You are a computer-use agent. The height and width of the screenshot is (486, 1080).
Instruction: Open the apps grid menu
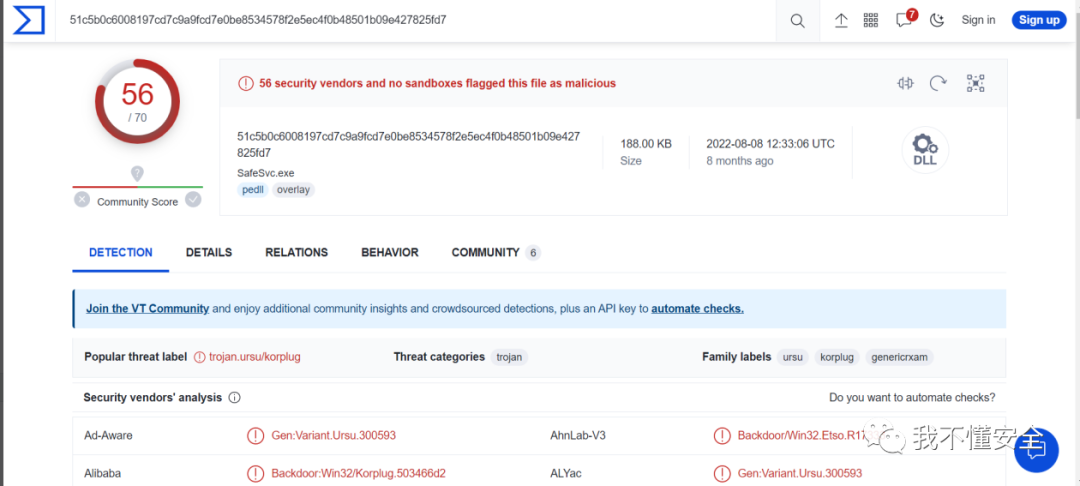871,21
